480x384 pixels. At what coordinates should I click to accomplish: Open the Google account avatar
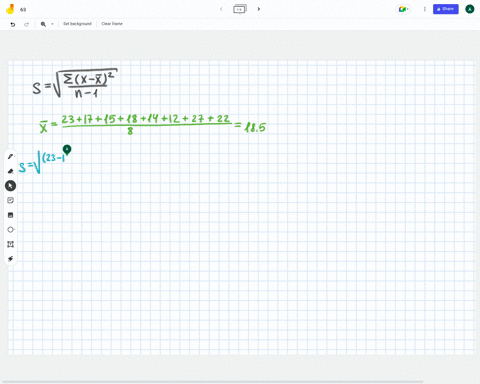[x=470, y=9]
